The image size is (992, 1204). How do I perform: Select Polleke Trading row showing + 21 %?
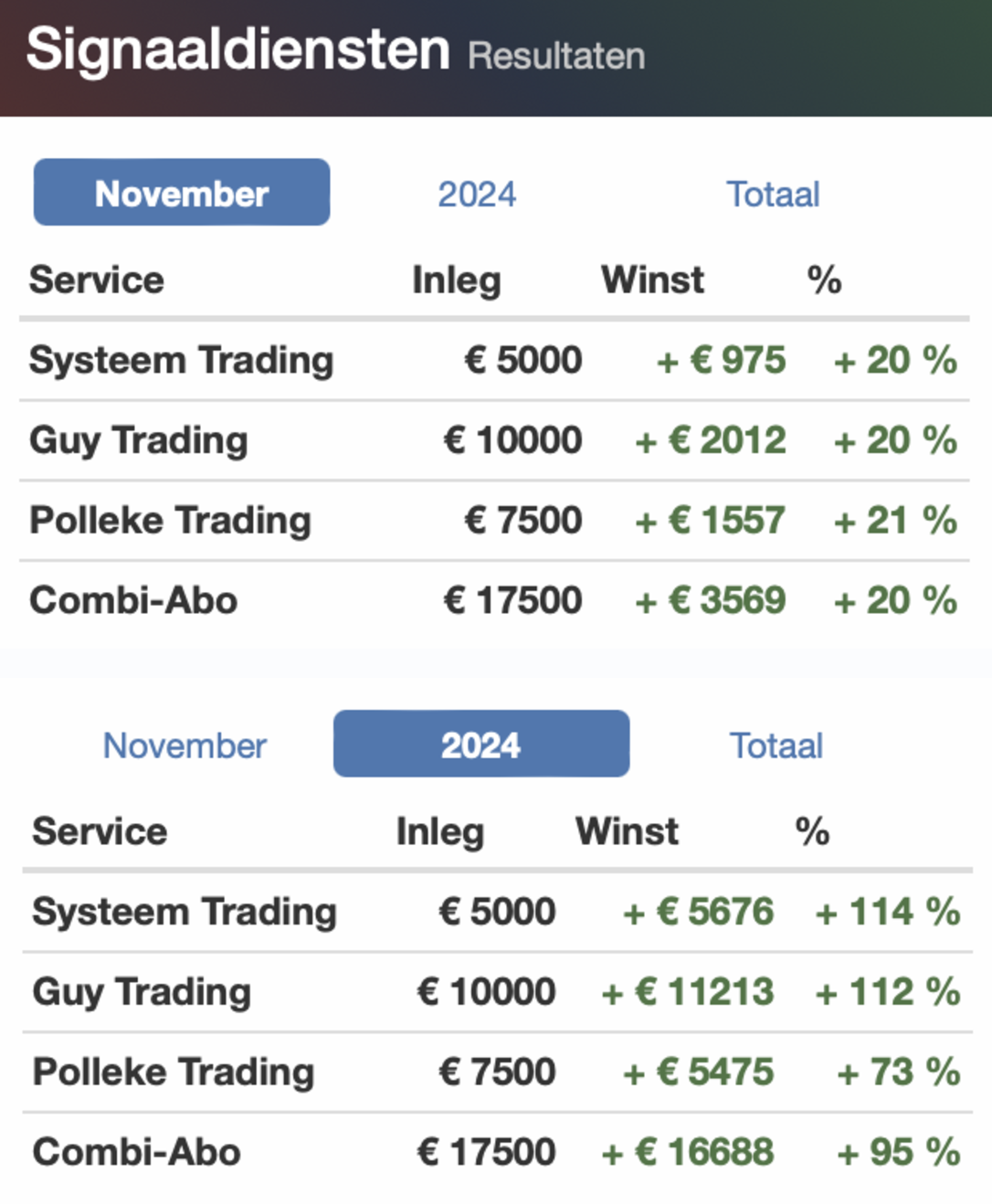(x=494, y=521)
